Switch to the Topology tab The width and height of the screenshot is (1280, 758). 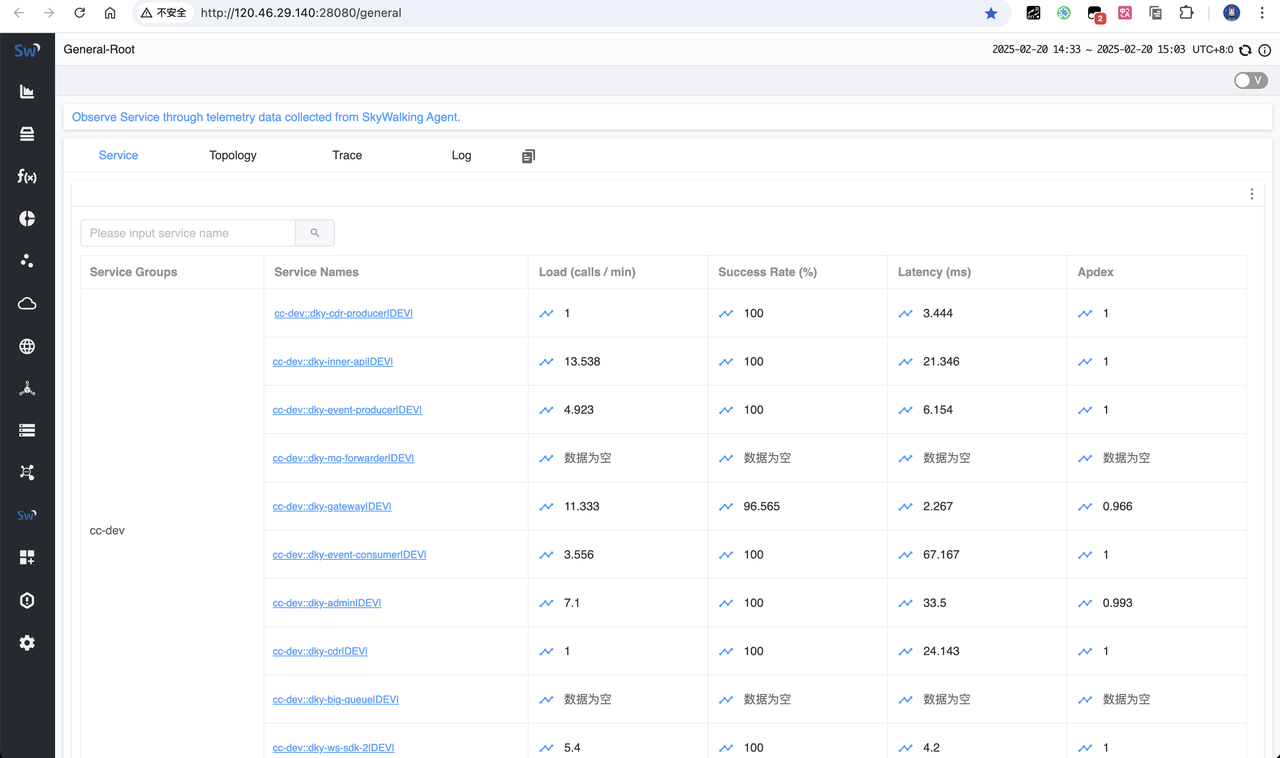point(233,156)
